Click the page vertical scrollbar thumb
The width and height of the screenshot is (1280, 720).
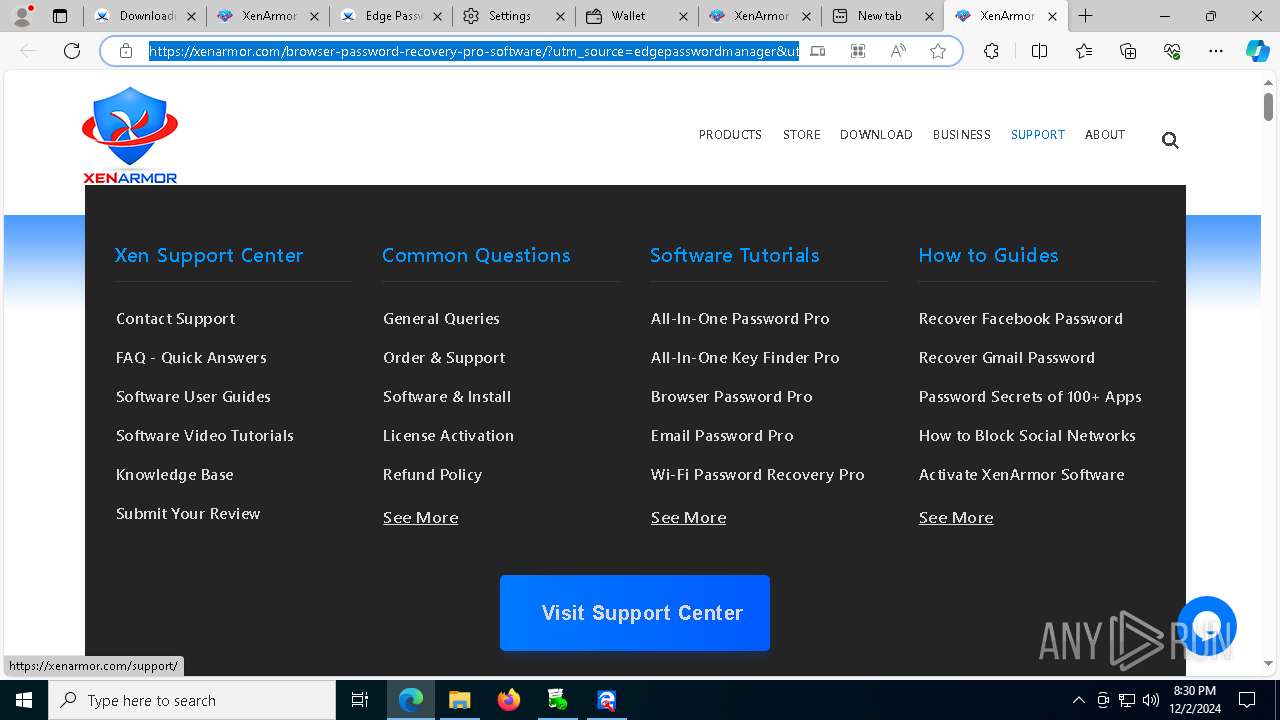pyautogui.click(x=1268, y=106)
